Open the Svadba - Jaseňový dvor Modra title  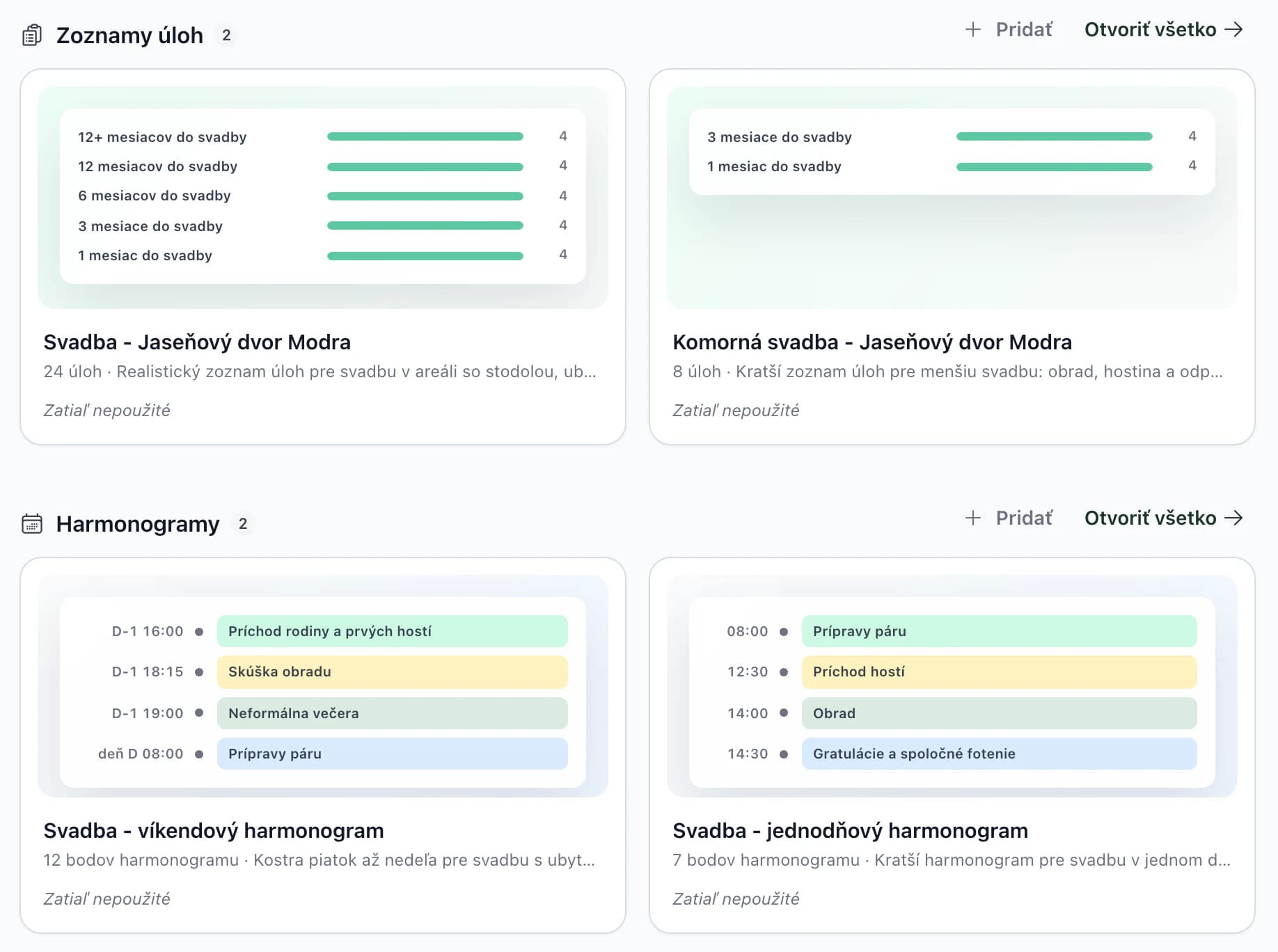tap(197, 342)
